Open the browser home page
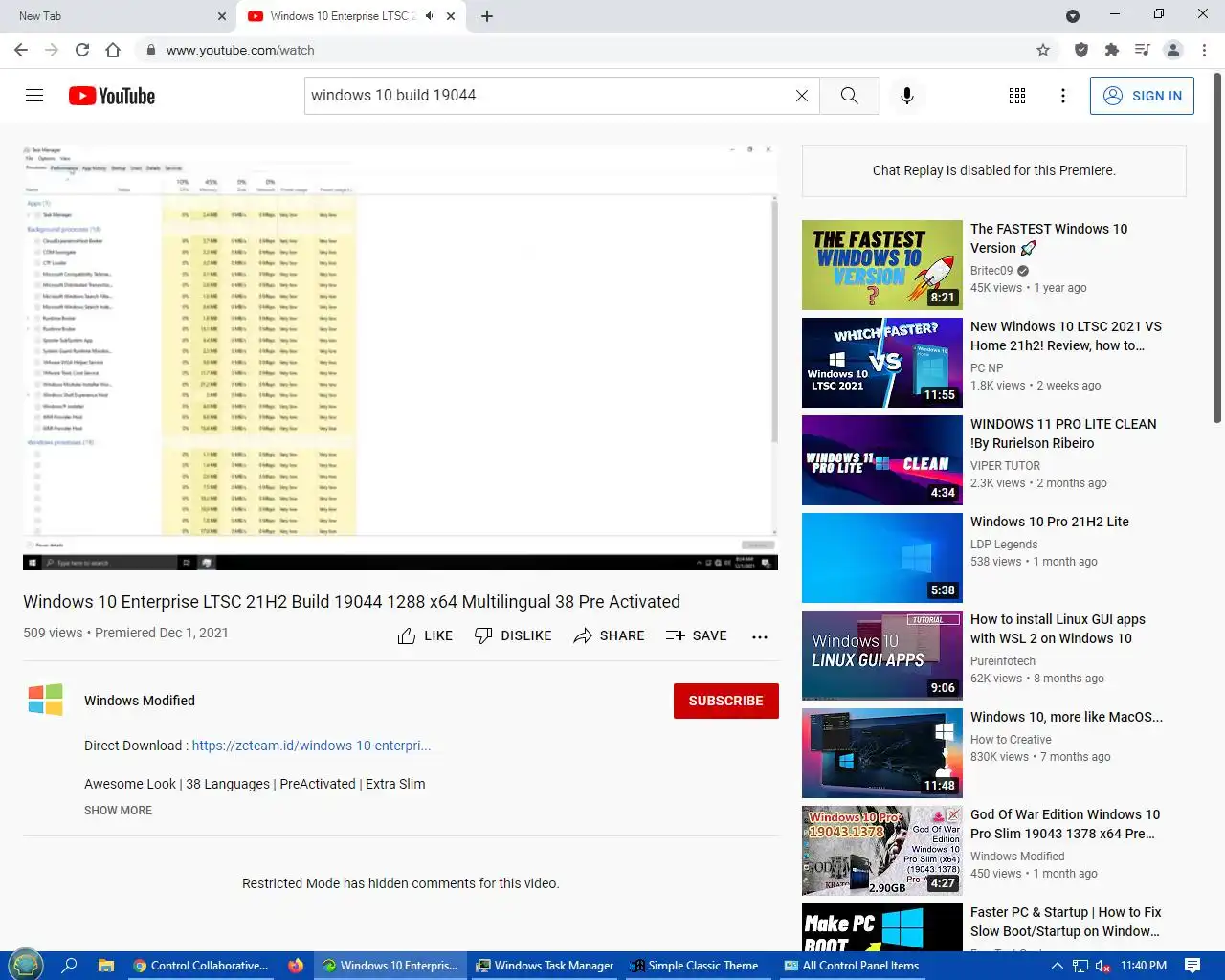 coord(113,50)
